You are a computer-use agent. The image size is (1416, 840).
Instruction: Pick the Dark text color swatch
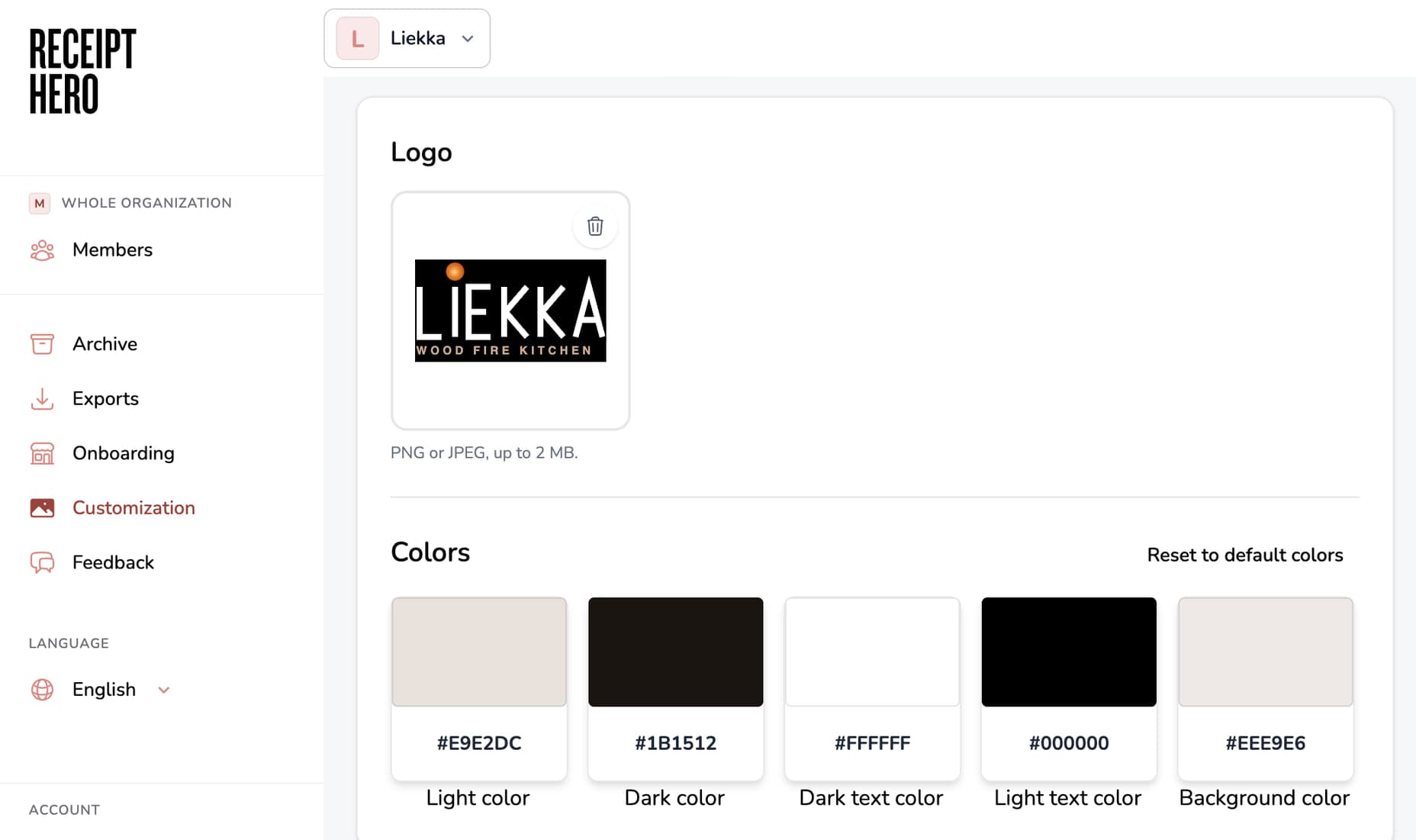point(872,652)
